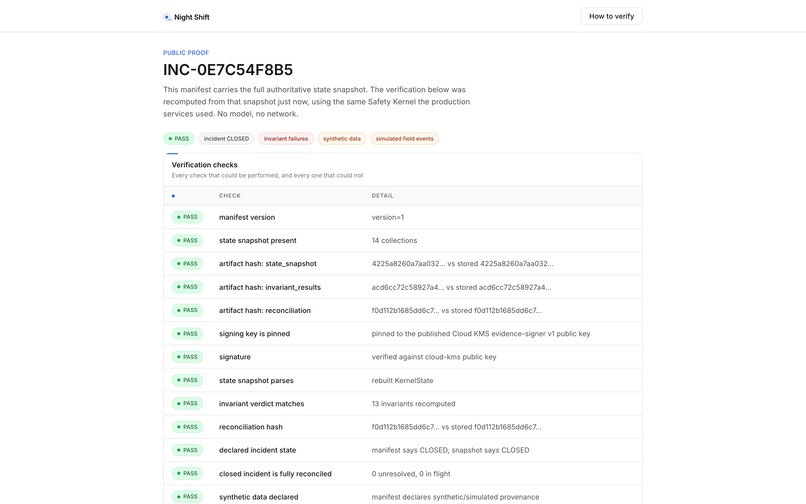Select the artifact hash: reconciliation check name
Image resolution: width=806 pixels, height=504 pixels.
tap(265, 310)
